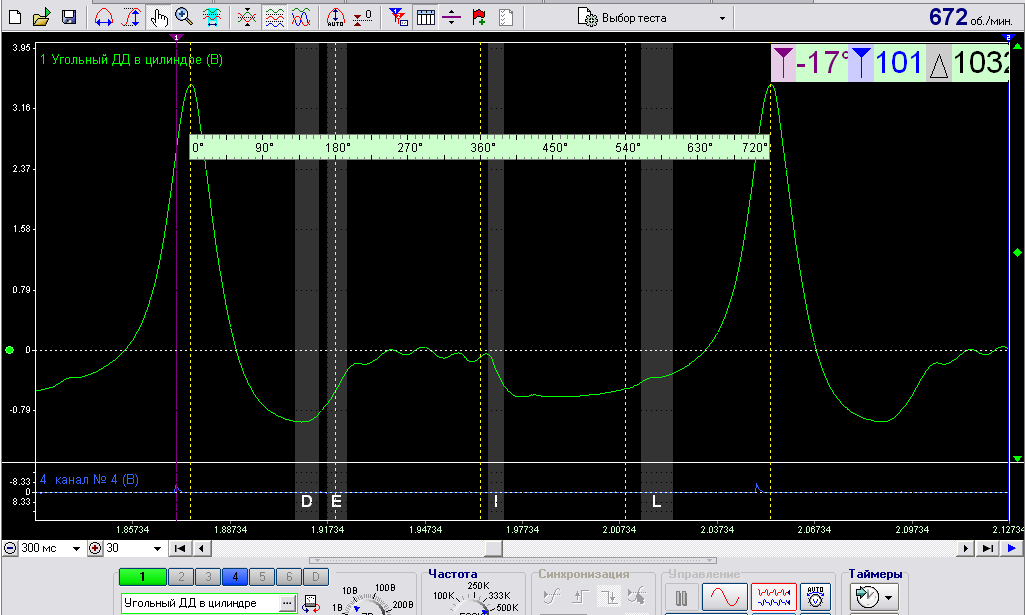
Task: Click the cyan waveform fit-to-window icon
Action: (x=212, y=17)
